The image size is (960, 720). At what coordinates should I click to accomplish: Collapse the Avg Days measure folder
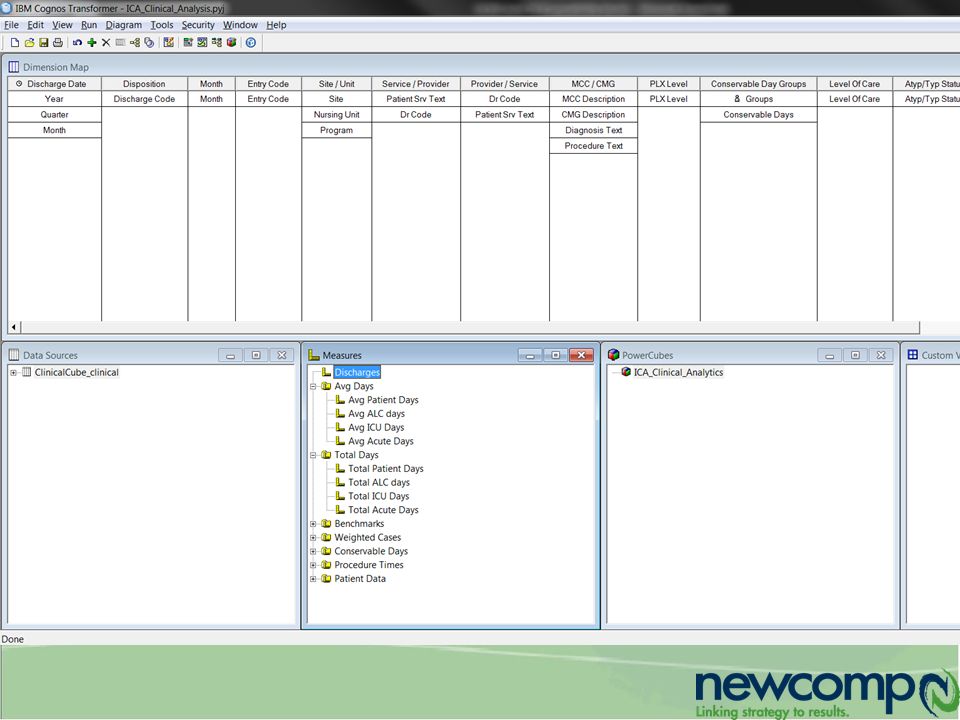pos(313,386)
